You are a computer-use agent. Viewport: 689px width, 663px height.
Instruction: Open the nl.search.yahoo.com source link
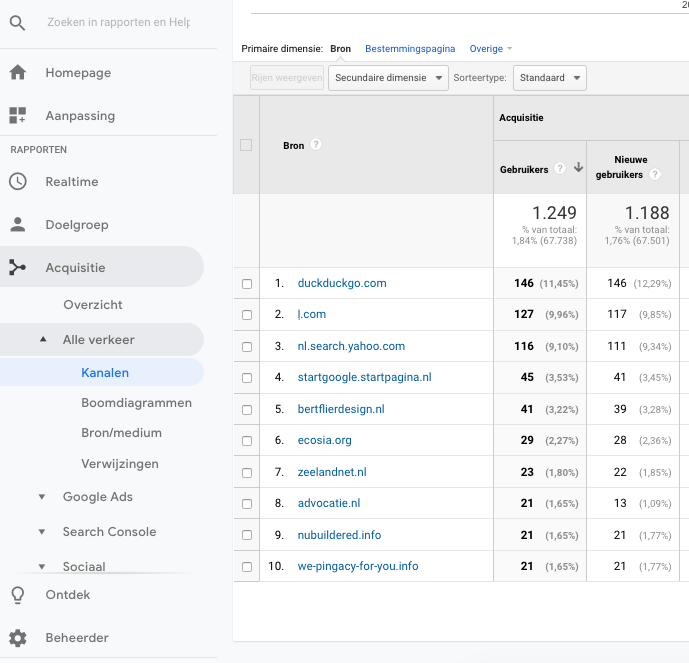(351, 346)
